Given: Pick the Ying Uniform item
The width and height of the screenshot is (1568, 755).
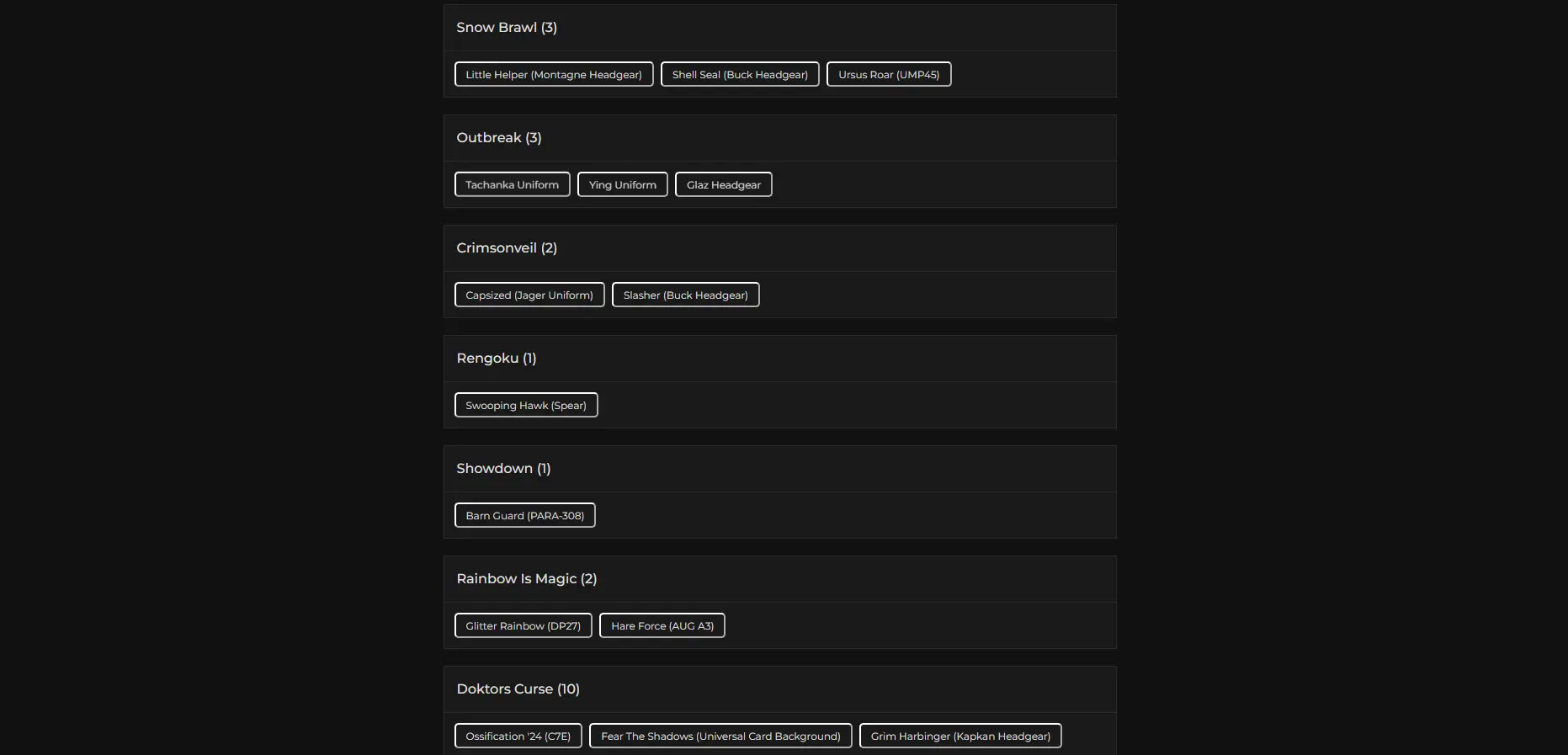Looking at the screenshot, I should click(x=622, y=185).
